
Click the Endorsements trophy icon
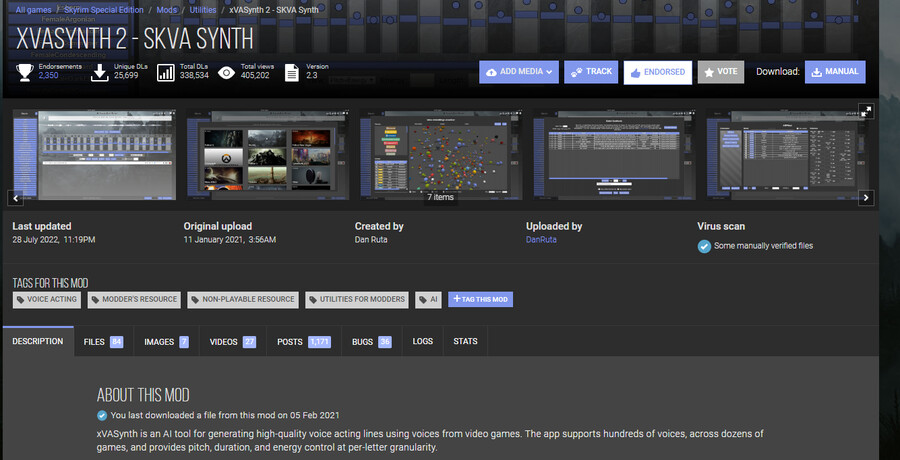(x=24, y=71)
